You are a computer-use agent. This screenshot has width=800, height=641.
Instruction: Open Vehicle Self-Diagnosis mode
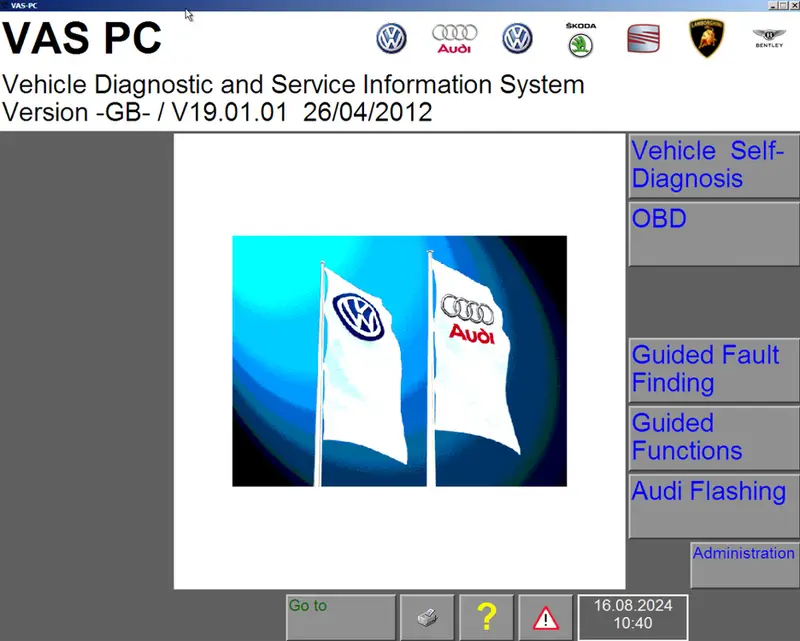pyautogui.click(x=714, y=166)
